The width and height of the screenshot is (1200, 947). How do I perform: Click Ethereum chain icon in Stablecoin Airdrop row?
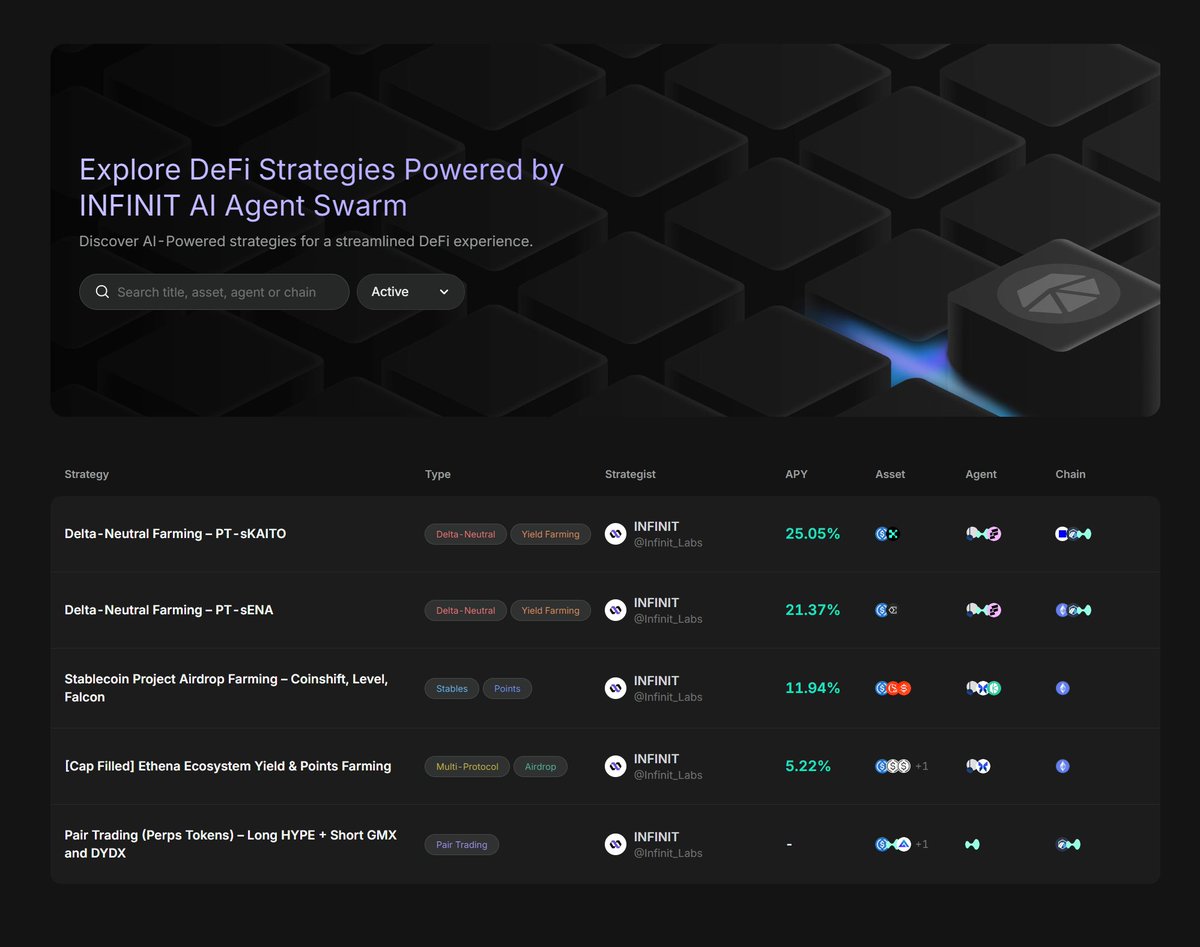tap(1063, 688)
